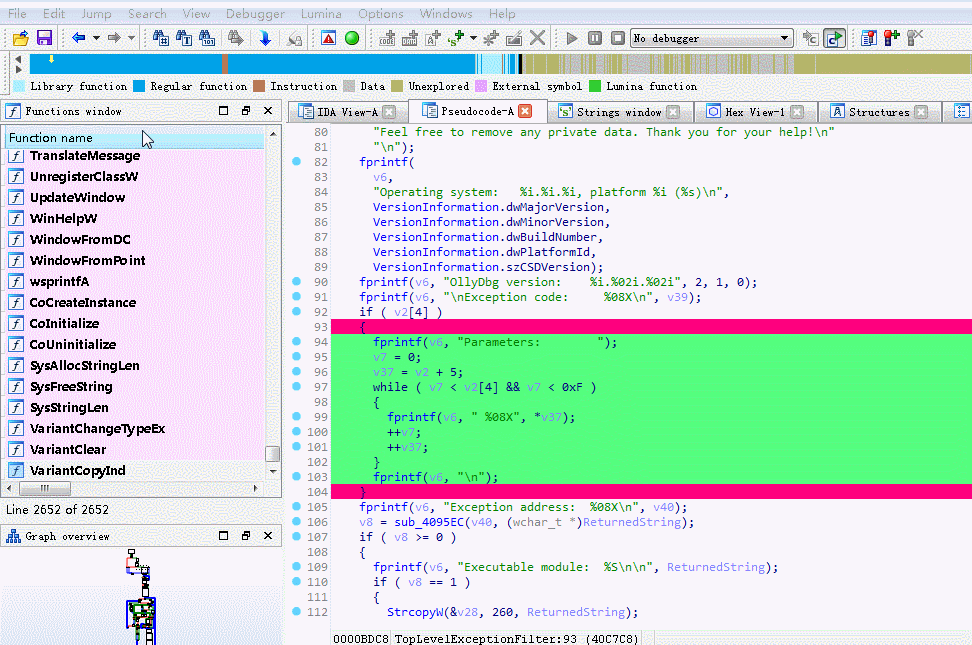Screen dimensions: 972x645
Task: Sort by Function name column header
Action: (135, 138)
